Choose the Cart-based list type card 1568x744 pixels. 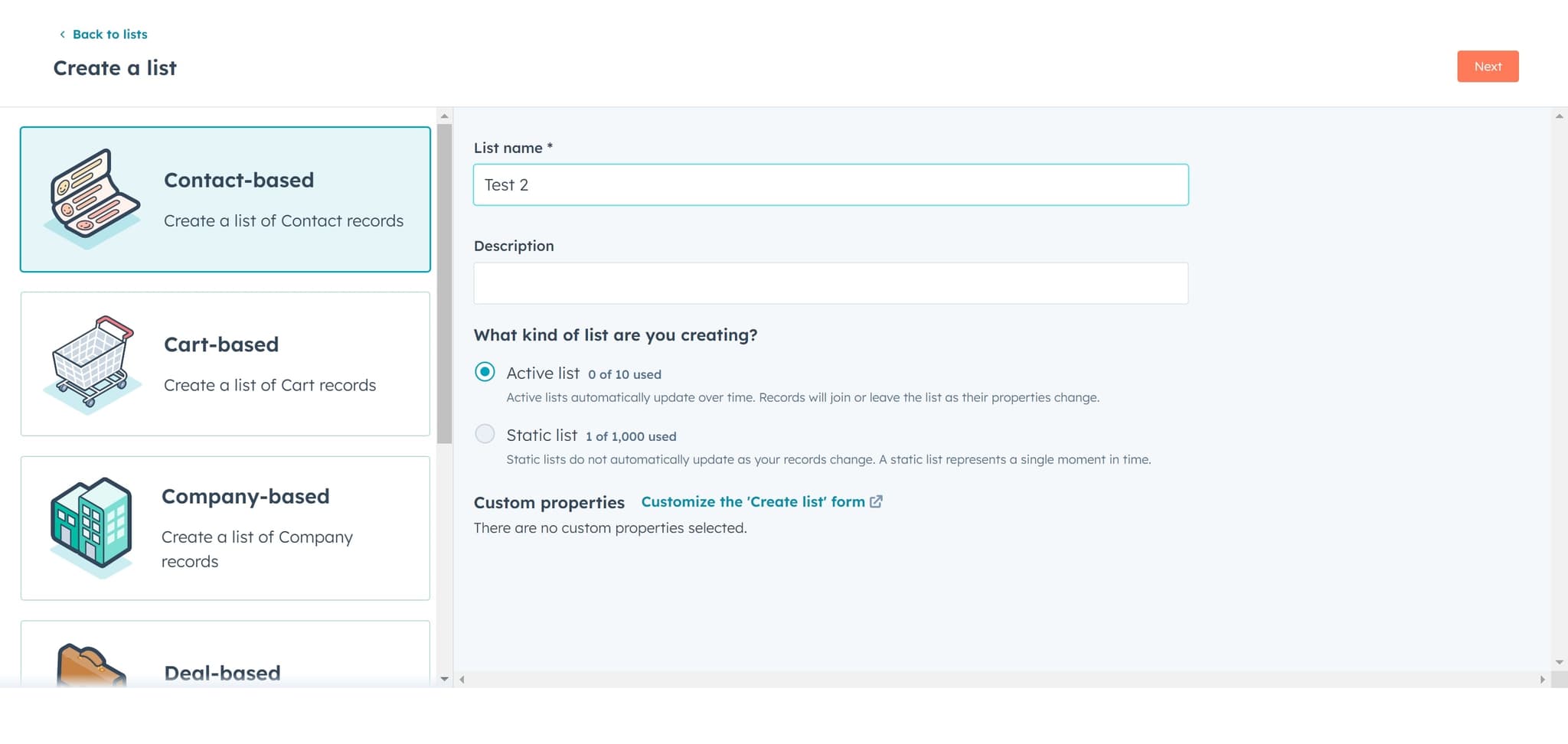[225, 364]
